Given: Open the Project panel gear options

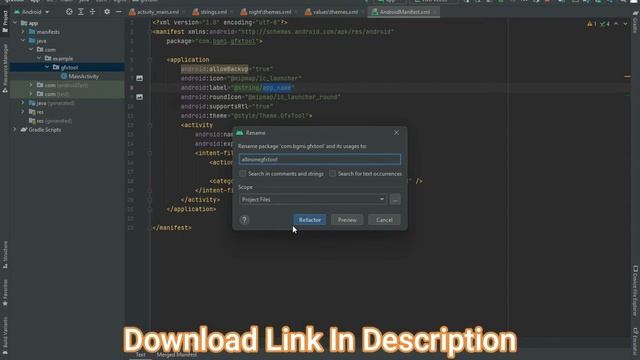Looking at the screenshot, I should click(107, 12).
